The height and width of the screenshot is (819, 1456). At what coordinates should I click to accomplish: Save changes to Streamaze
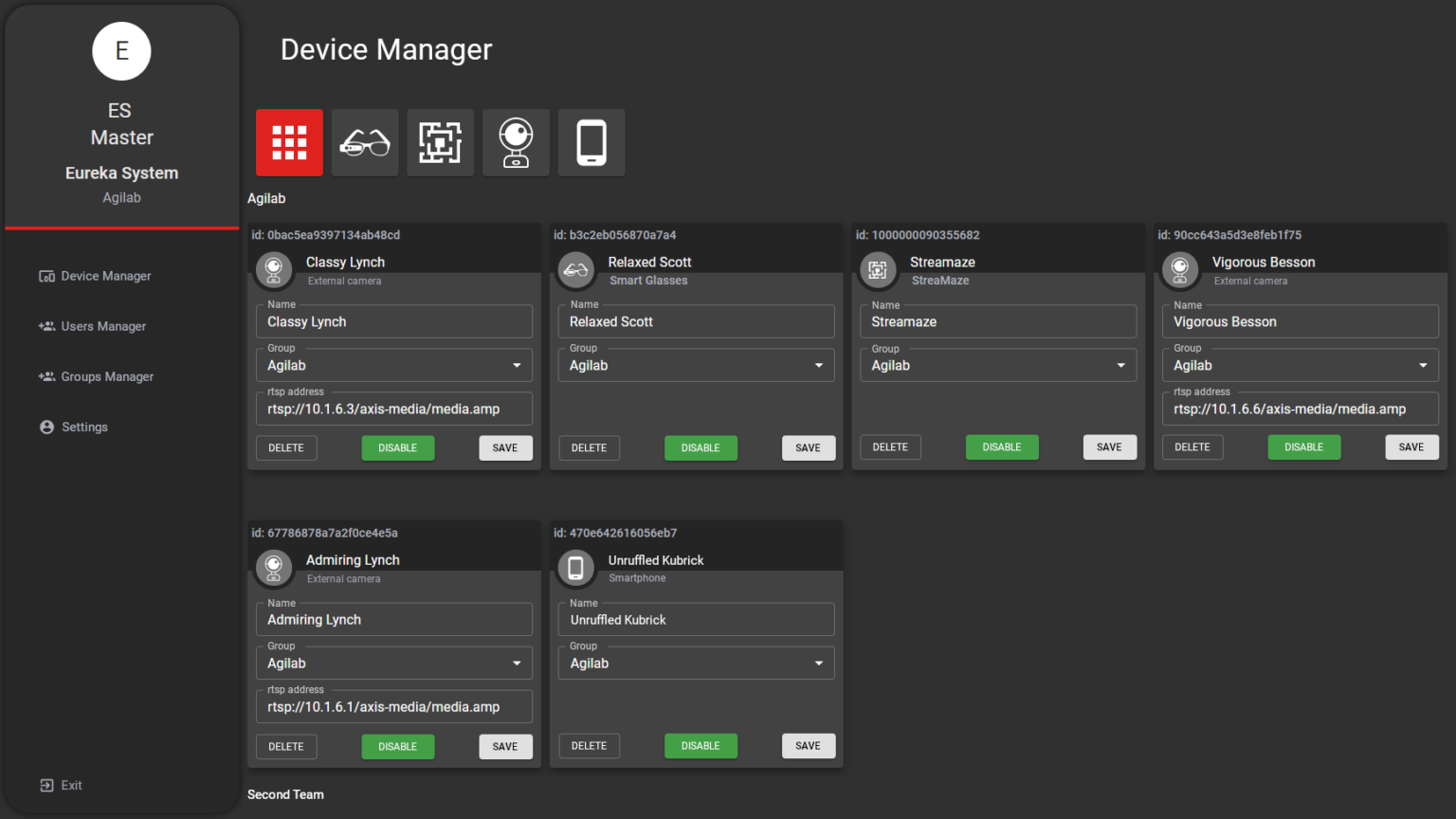click(x=1109, y=446)
